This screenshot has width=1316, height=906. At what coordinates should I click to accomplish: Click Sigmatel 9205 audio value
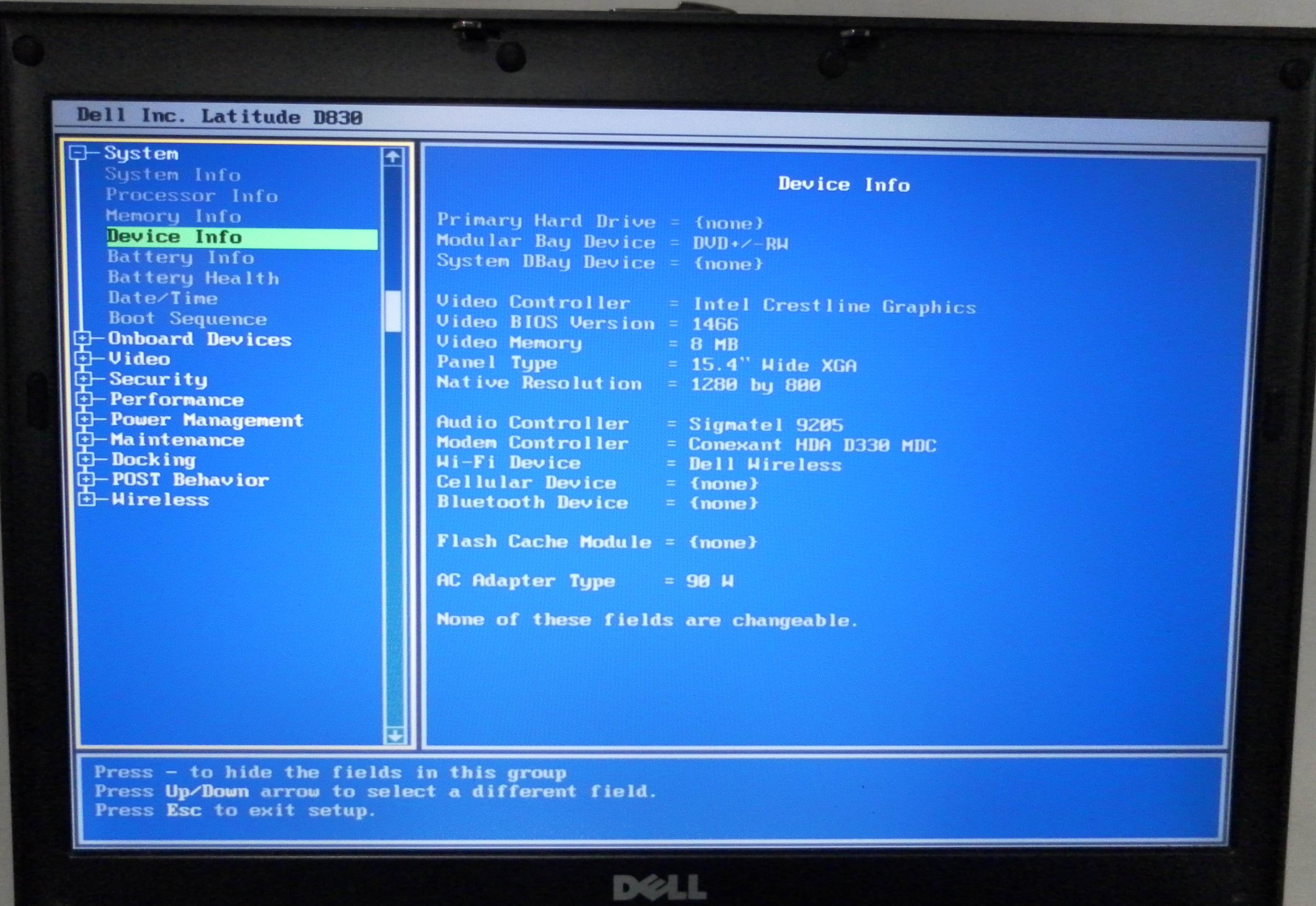coord(766,424)
